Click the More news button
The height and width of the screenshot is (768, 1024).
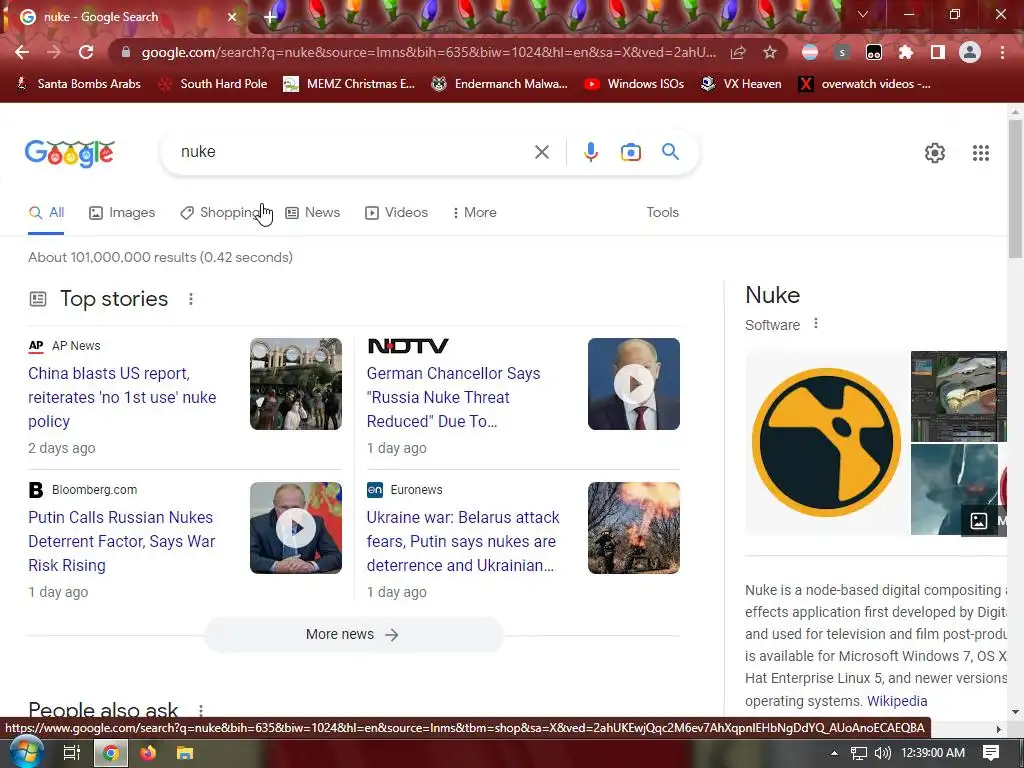(353, 634)
